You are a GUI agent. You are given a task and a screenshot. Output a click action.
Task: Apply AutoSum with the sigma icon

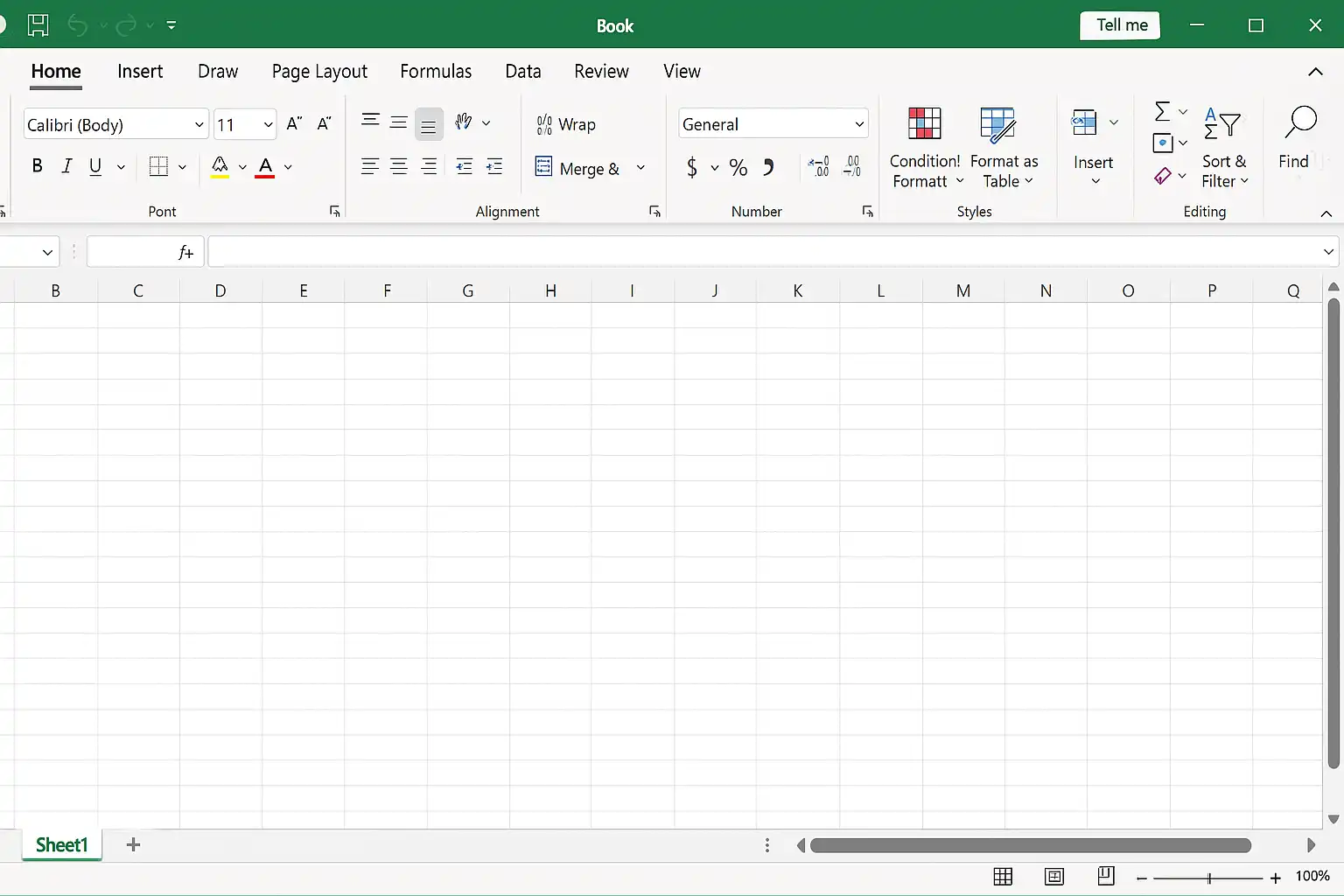tap(1162, 111)
